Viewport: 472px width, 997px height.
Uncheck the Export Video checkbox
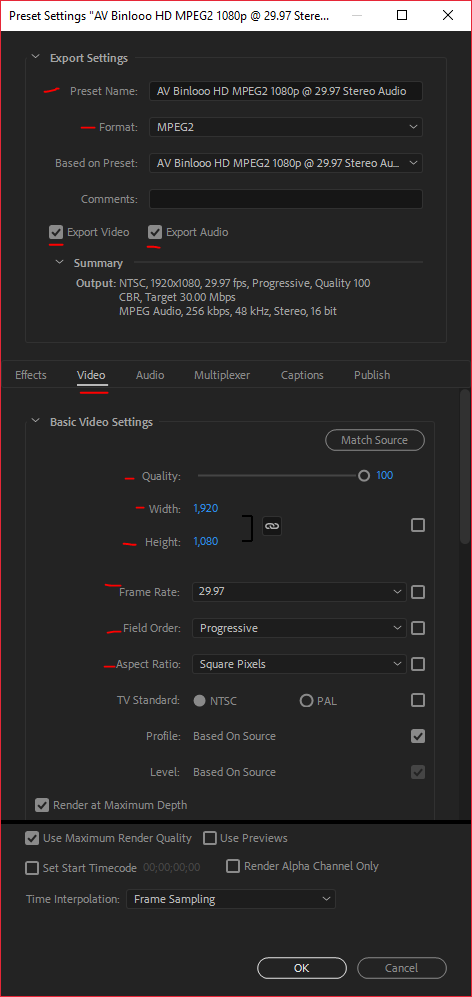[x=56, y=232]
